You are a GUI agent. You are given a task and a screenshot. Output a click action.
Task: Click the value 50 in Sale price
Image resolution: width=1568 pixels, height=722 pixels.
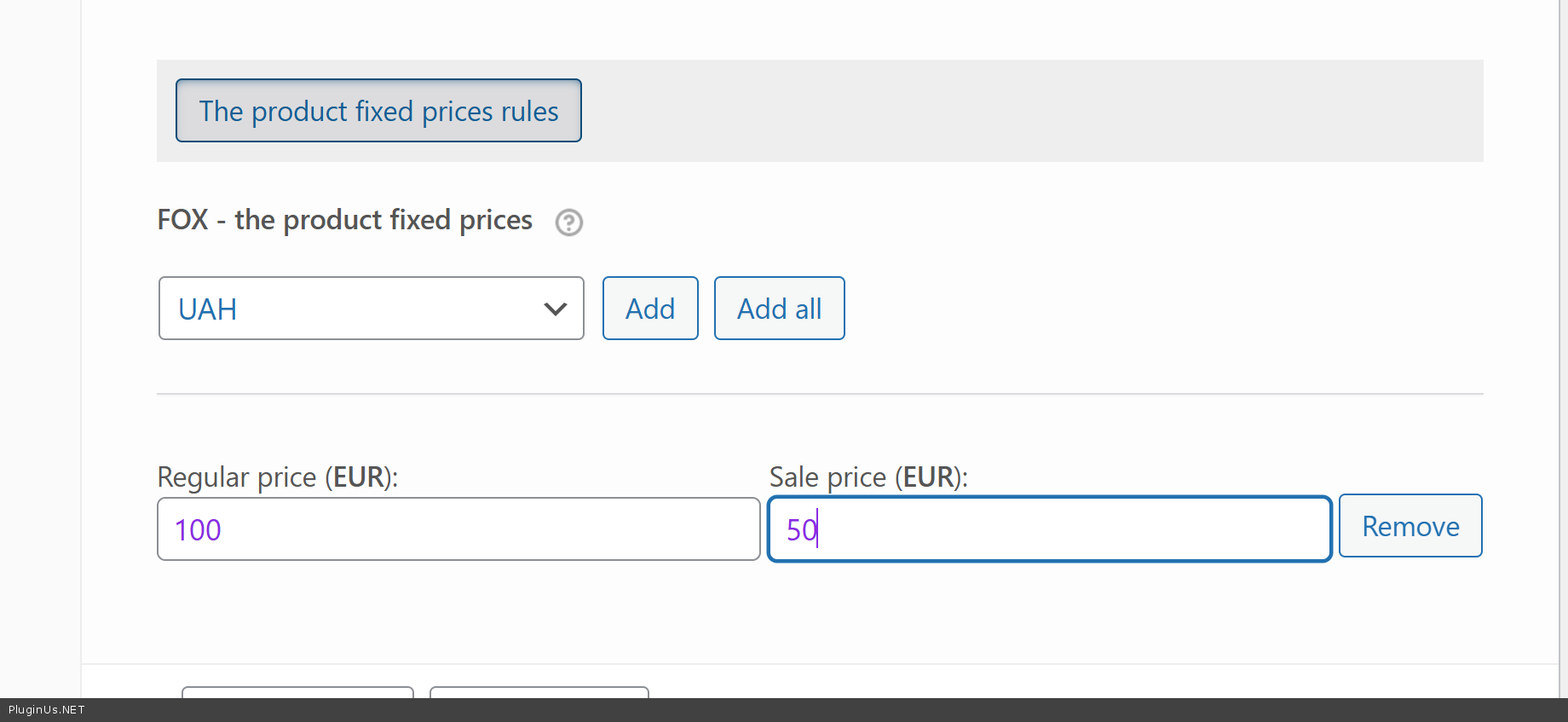801,530
